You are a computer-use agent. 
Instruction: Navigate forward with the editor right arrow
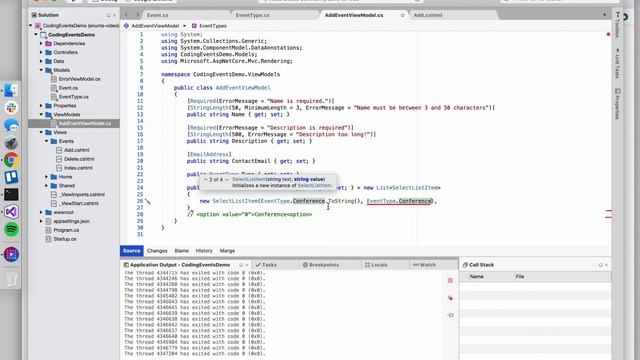point(137,15)
